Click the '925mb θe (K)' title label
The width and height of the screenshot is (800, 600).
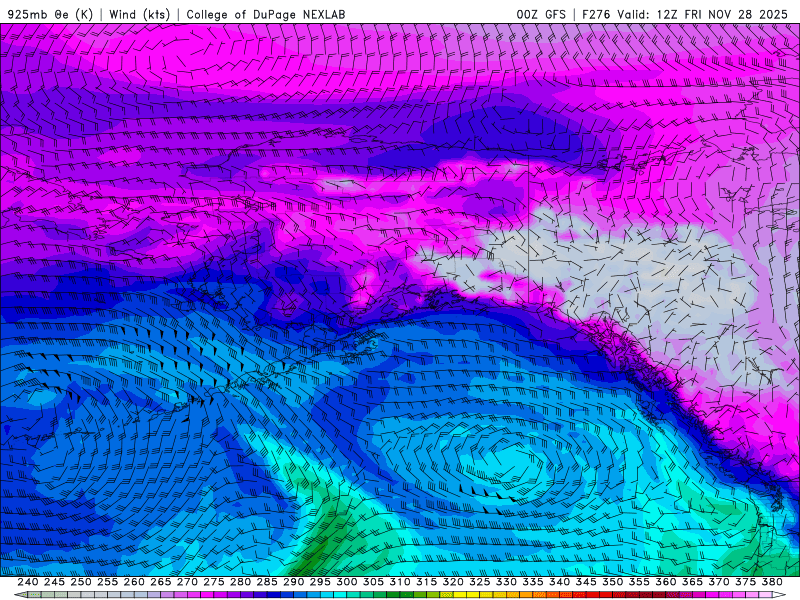point(50,14)
